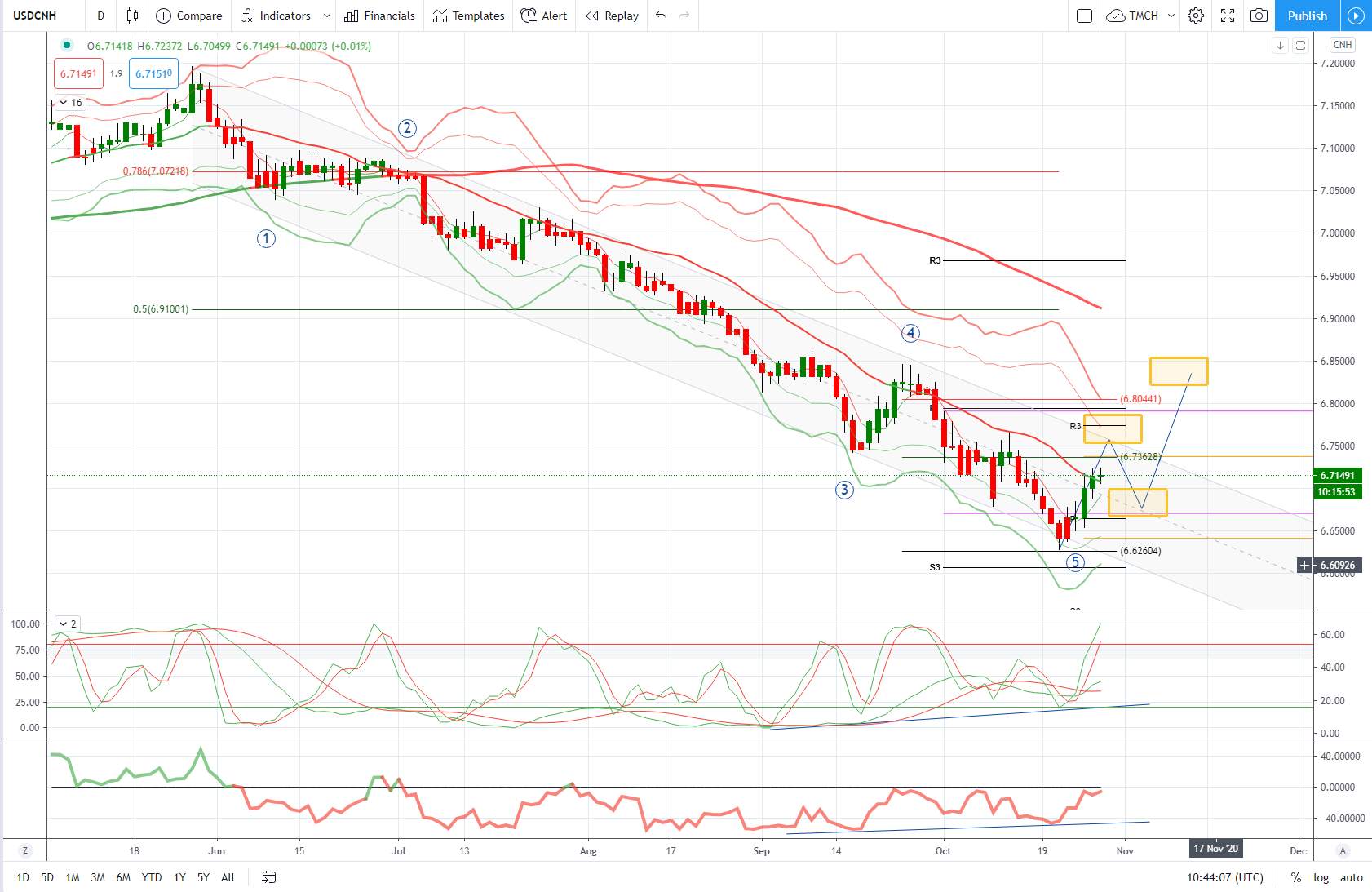The height and width of the screenshot is (892, 1372).
Task: Select the Elliott wave label 5
Action: coord(1076,561)
